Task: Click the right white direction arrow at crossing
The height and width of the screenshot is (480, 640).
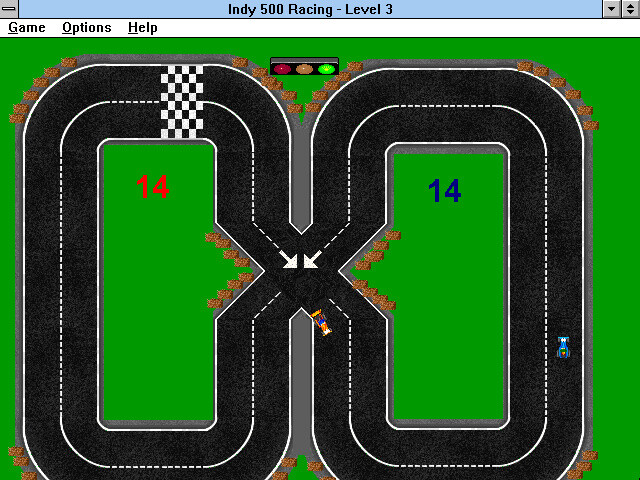Action: click(x=312, y=259)
